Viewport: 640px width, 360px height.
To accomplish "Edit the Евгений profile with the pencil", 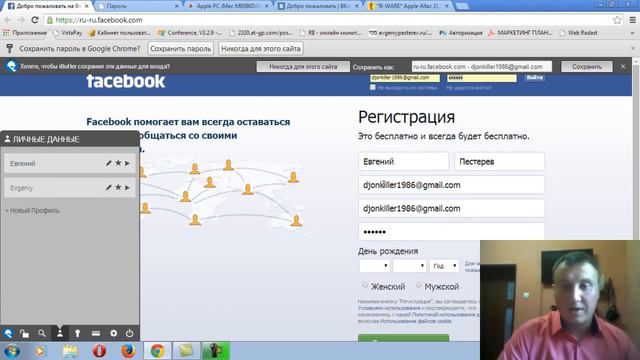I will (109, 163).
